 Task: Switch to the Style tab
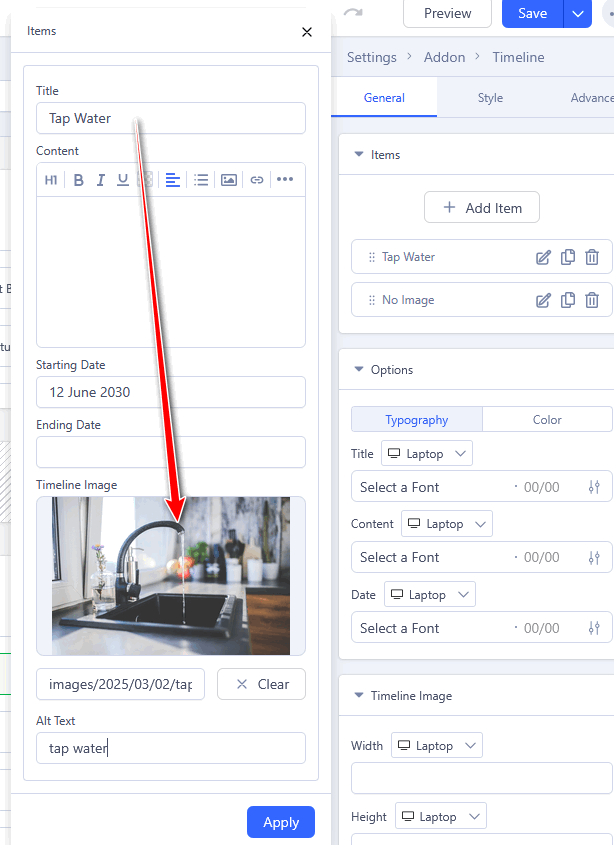[490, 98]
